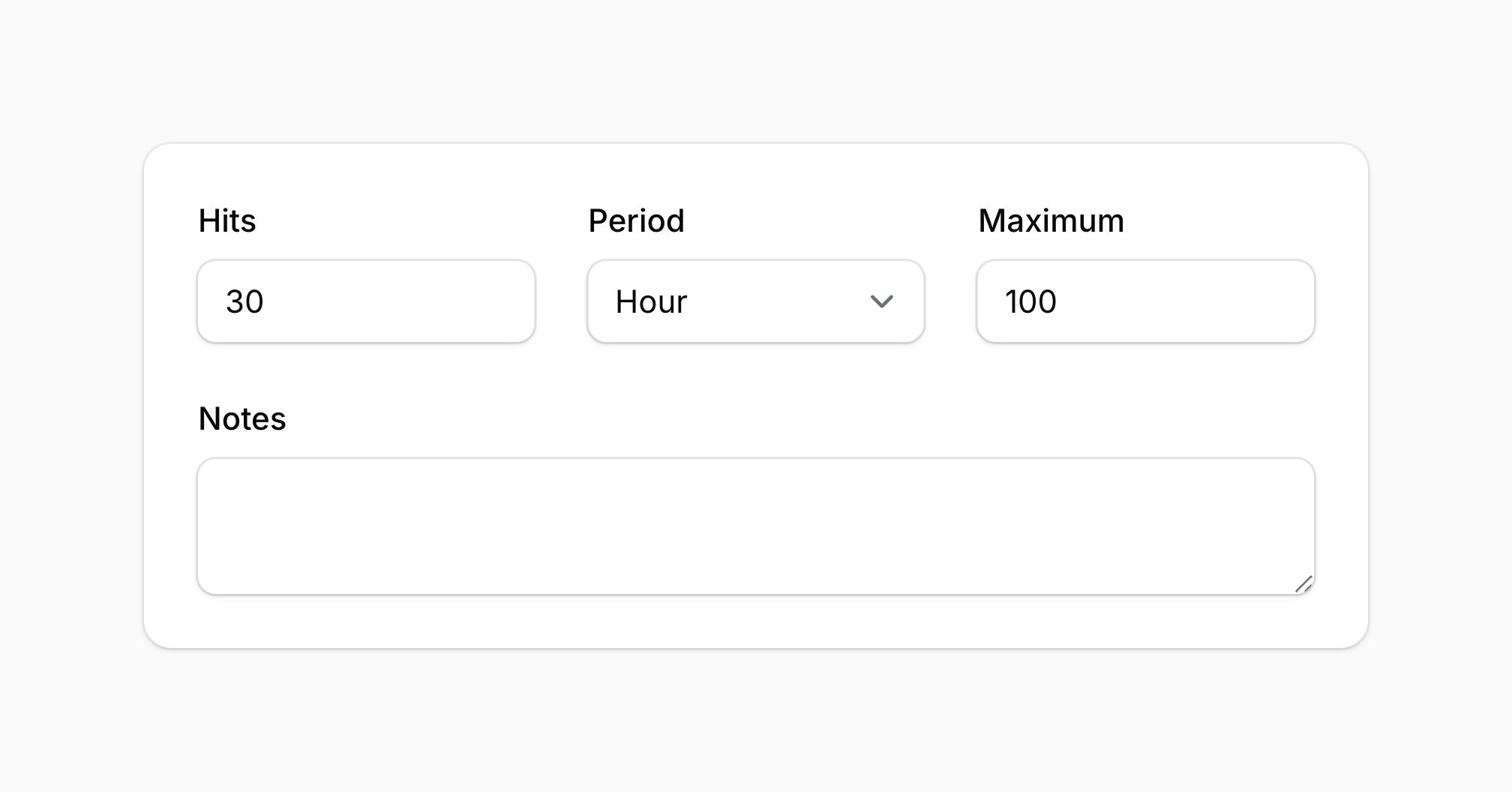Select the value 30 in Hits
Screen dimensions: 1512x792
(245, 301)
